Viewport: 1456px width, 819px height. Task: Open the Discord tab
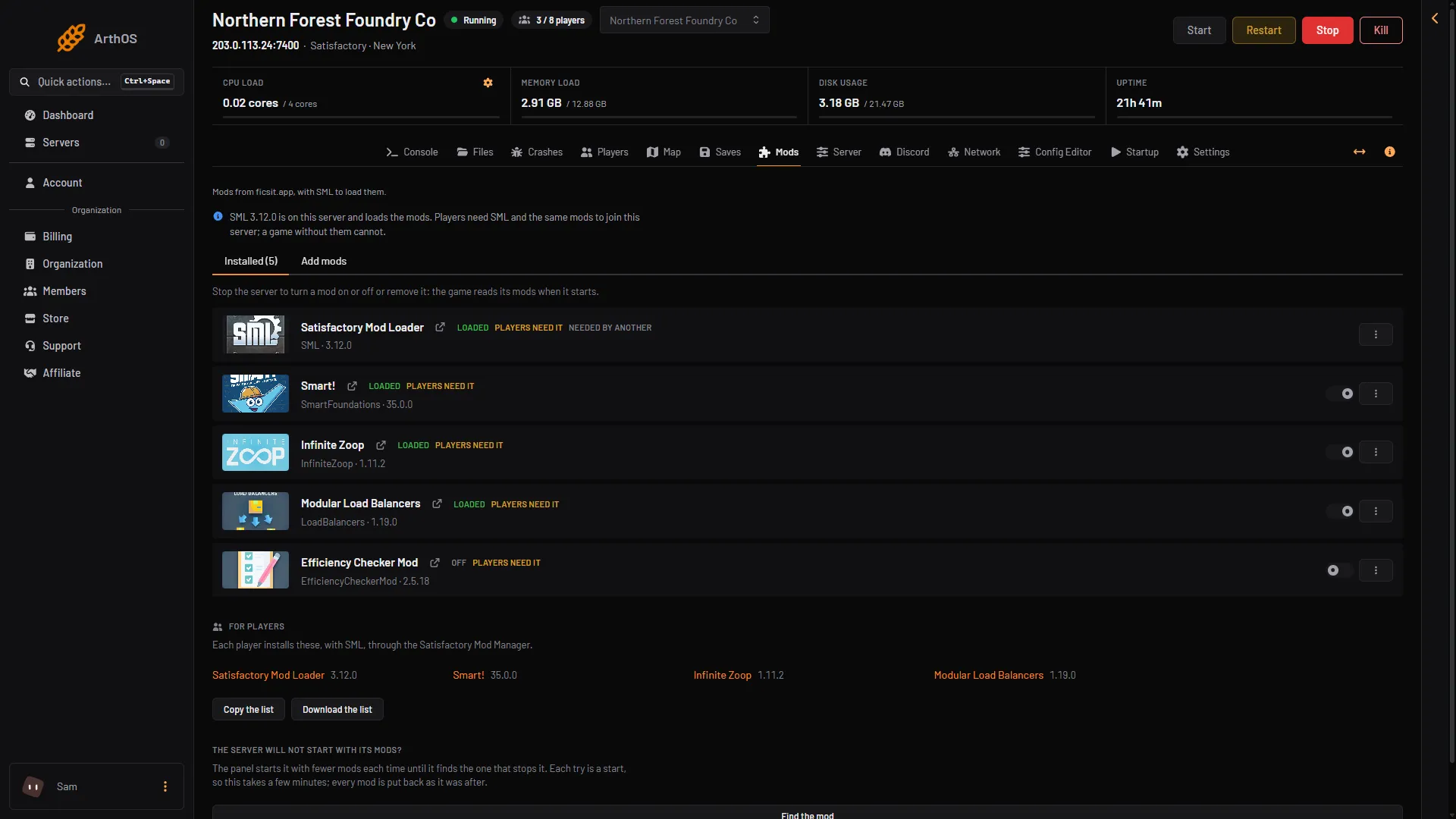[904, 152]
